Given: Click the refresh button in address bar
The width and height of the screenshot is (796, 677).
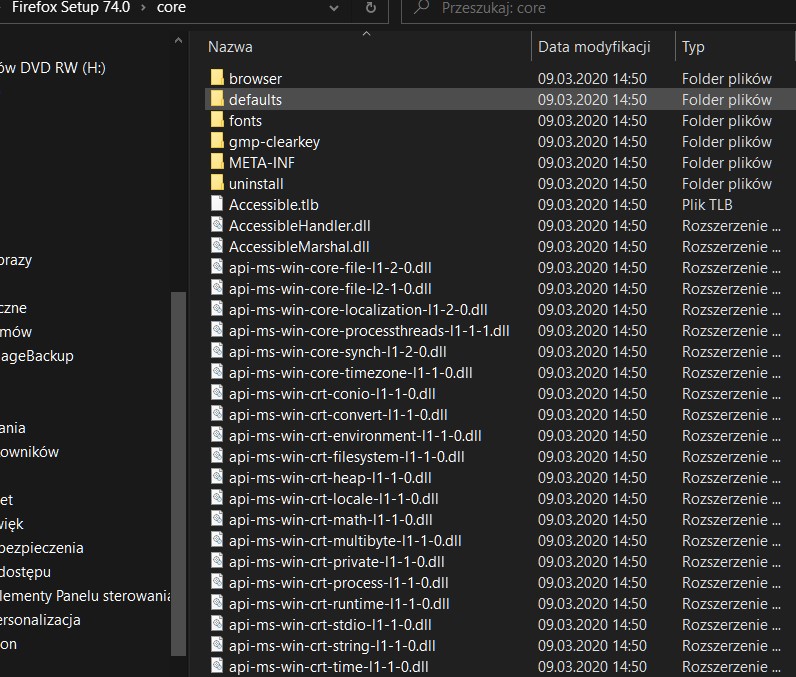Looking at the screenshot, I should click(x=371, y=8).
